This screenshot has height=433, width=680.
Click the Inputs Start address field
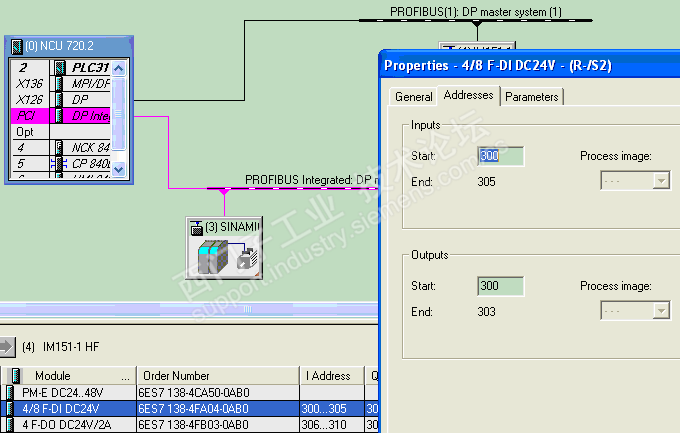point(500,156)
